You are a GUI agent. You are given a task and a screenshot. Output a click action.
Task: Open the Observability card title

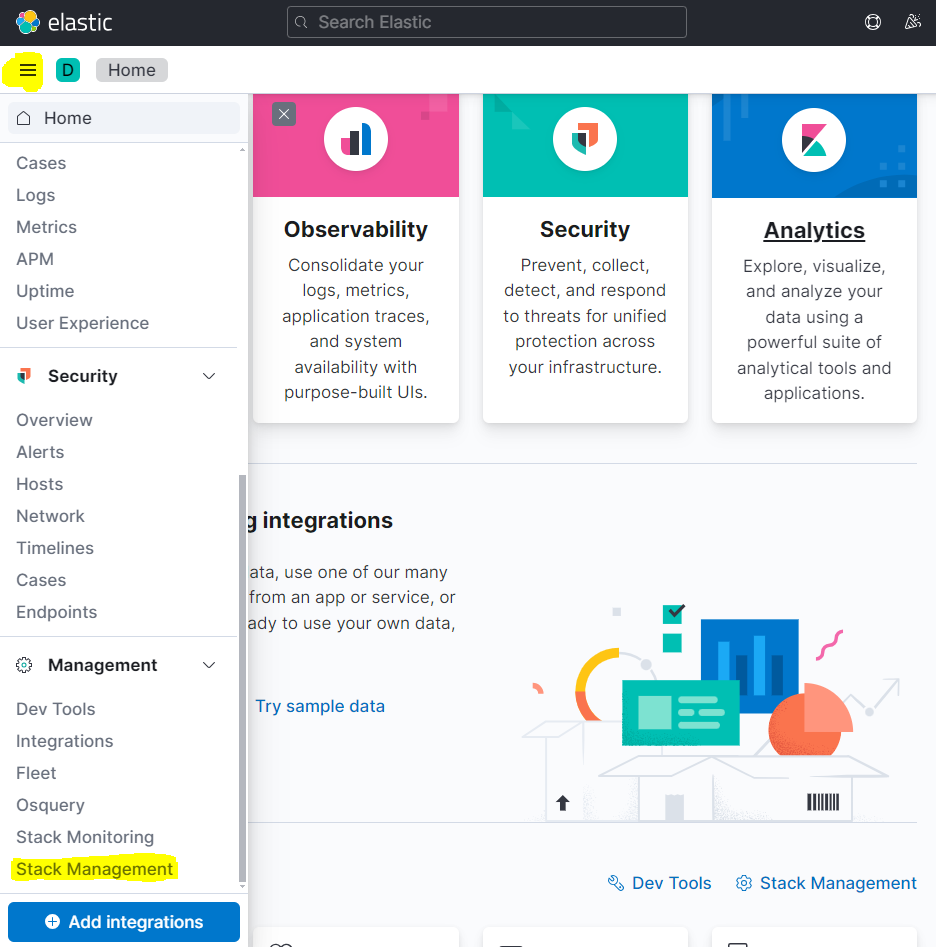[356, 230]
